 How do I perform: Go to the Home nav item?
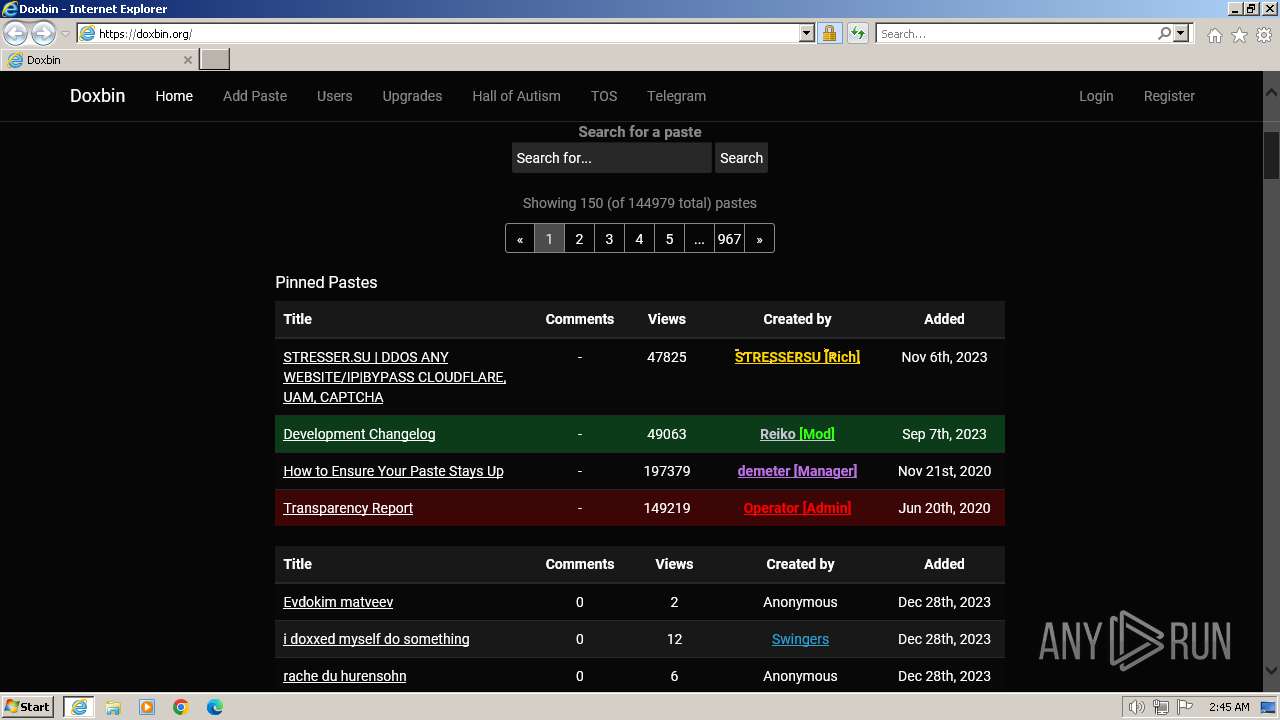coord(174,96)
